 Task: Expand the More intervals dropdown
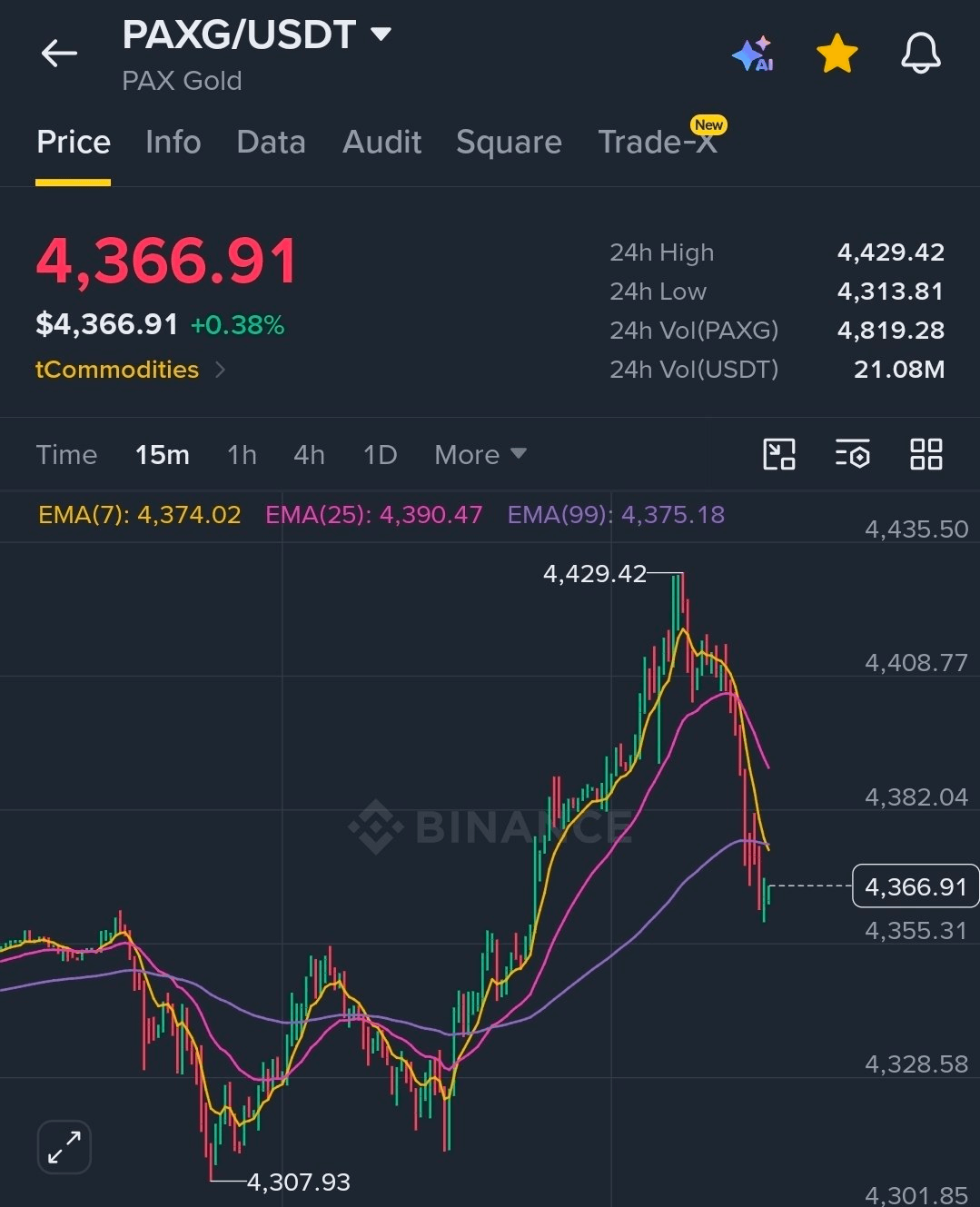click(480, 454)
